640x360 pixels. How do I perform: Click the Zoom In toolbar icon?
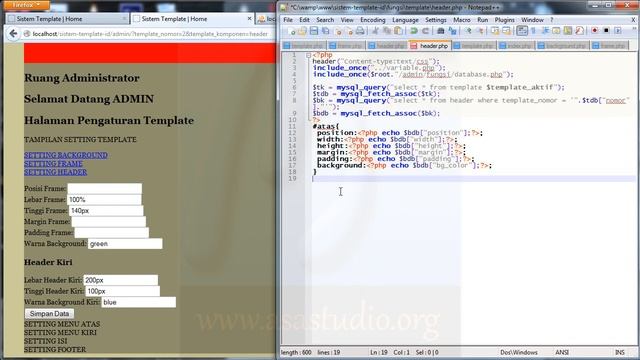click(x=468, y=31)
